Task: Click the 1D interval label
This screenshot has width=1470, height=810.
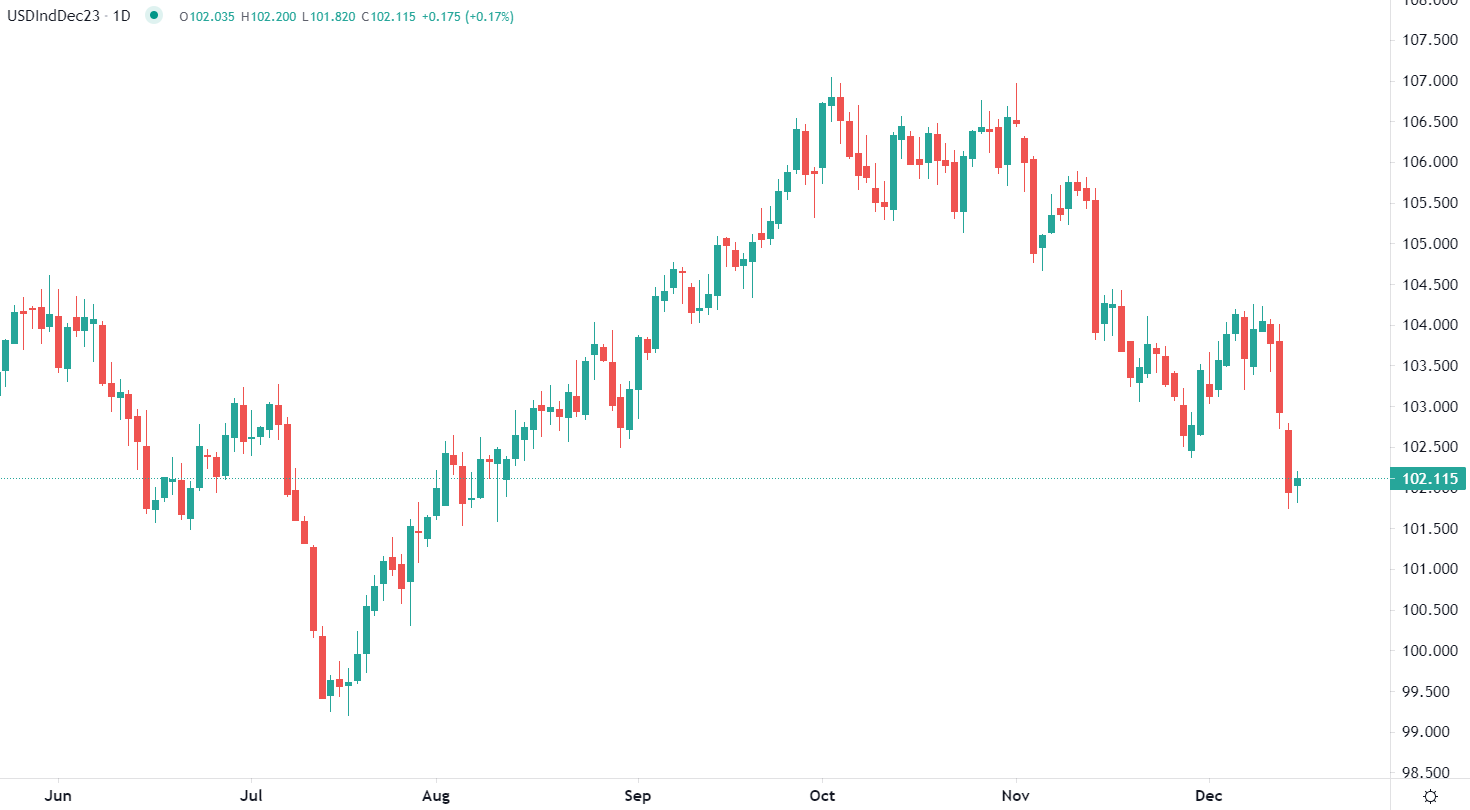Action: click(x=121, y=16)
